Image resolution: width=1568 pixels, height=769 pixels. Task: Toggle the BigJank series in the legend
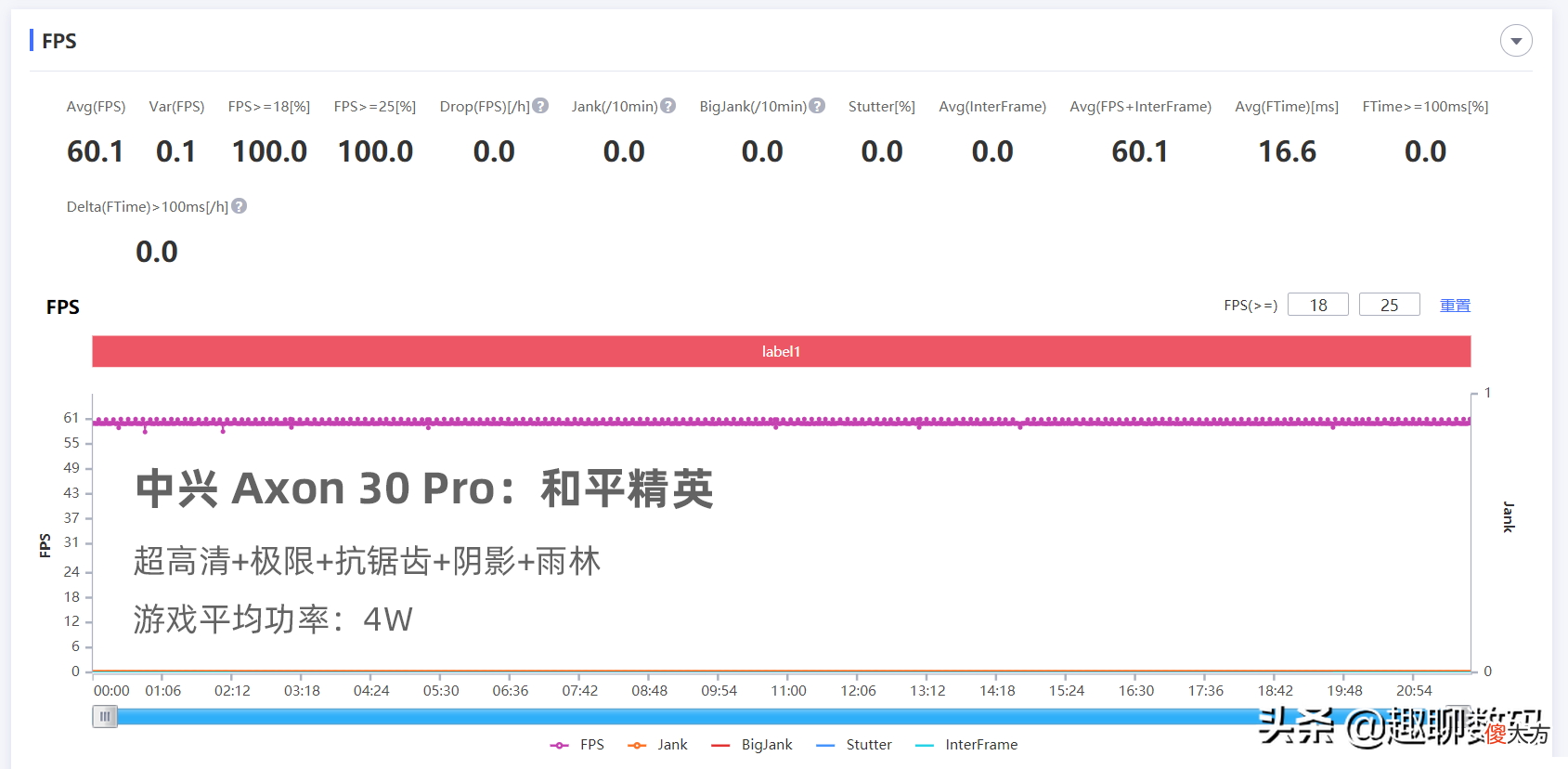752,745
